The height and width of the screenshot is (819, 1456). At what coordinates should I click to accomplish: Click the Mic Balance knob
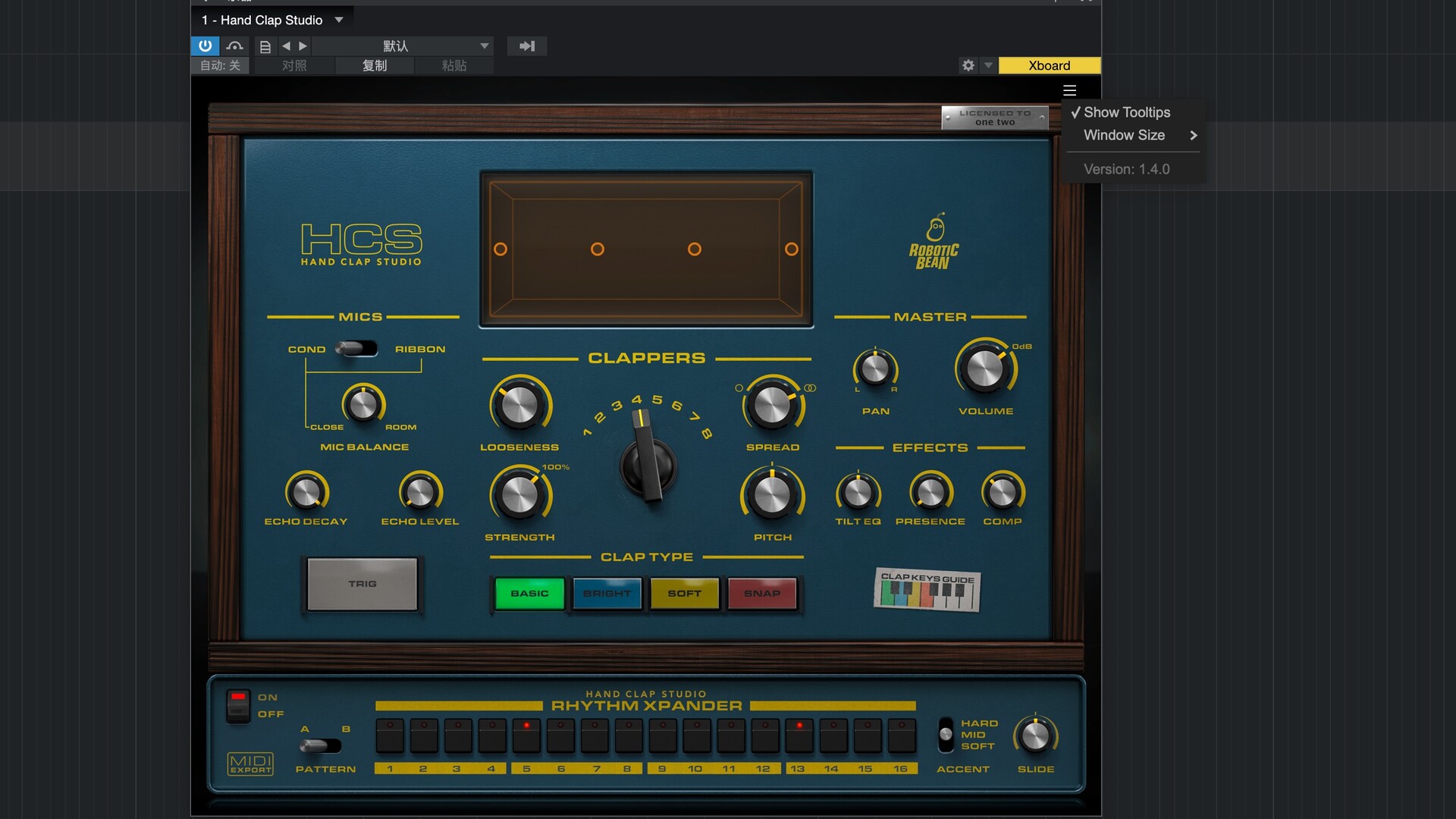point(363,404)
